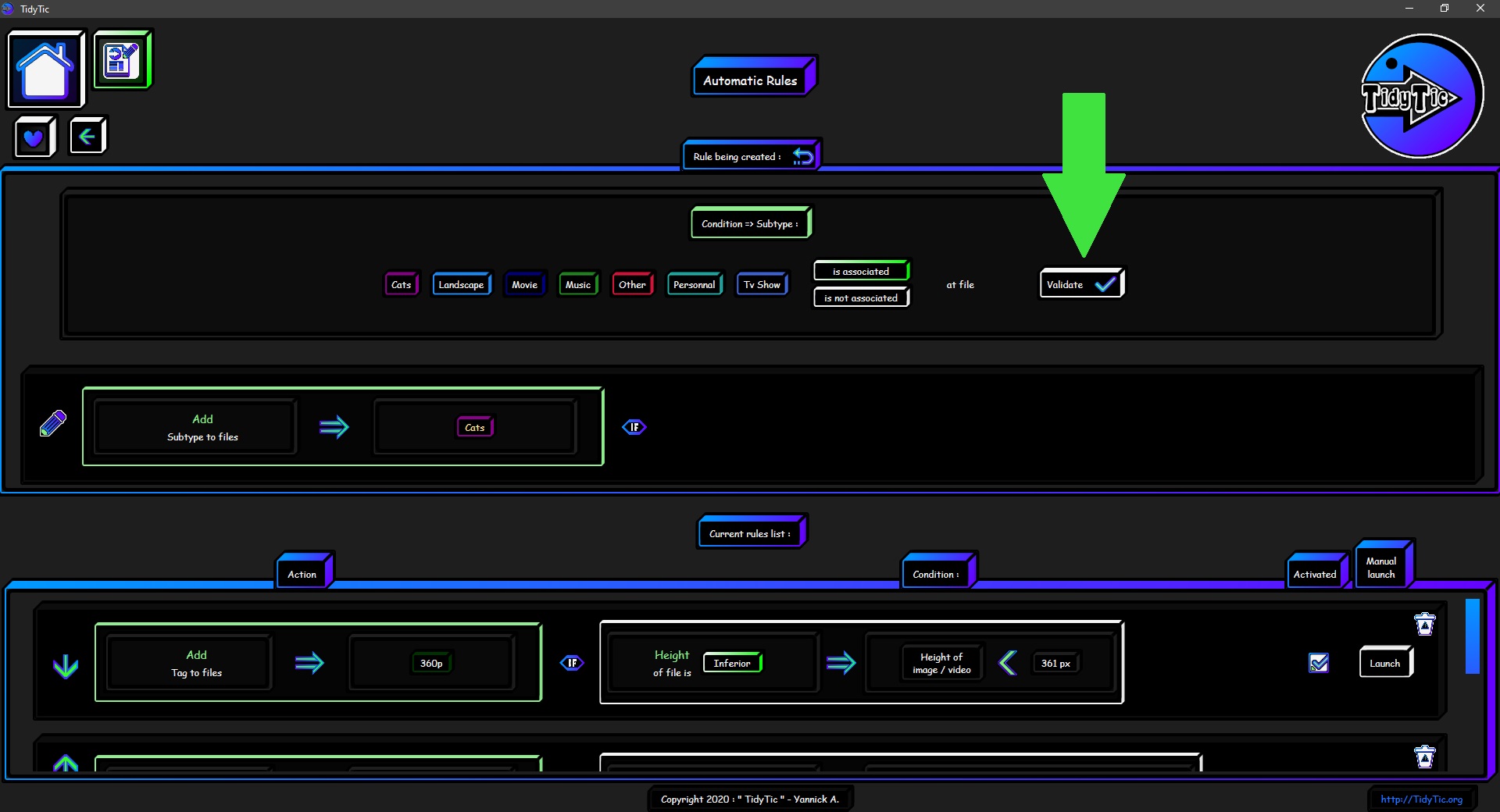Click the blue heart favorites icon
The width and height of the screenshot is (1500, 812).
pyautogui.click(x=34, y=137)
